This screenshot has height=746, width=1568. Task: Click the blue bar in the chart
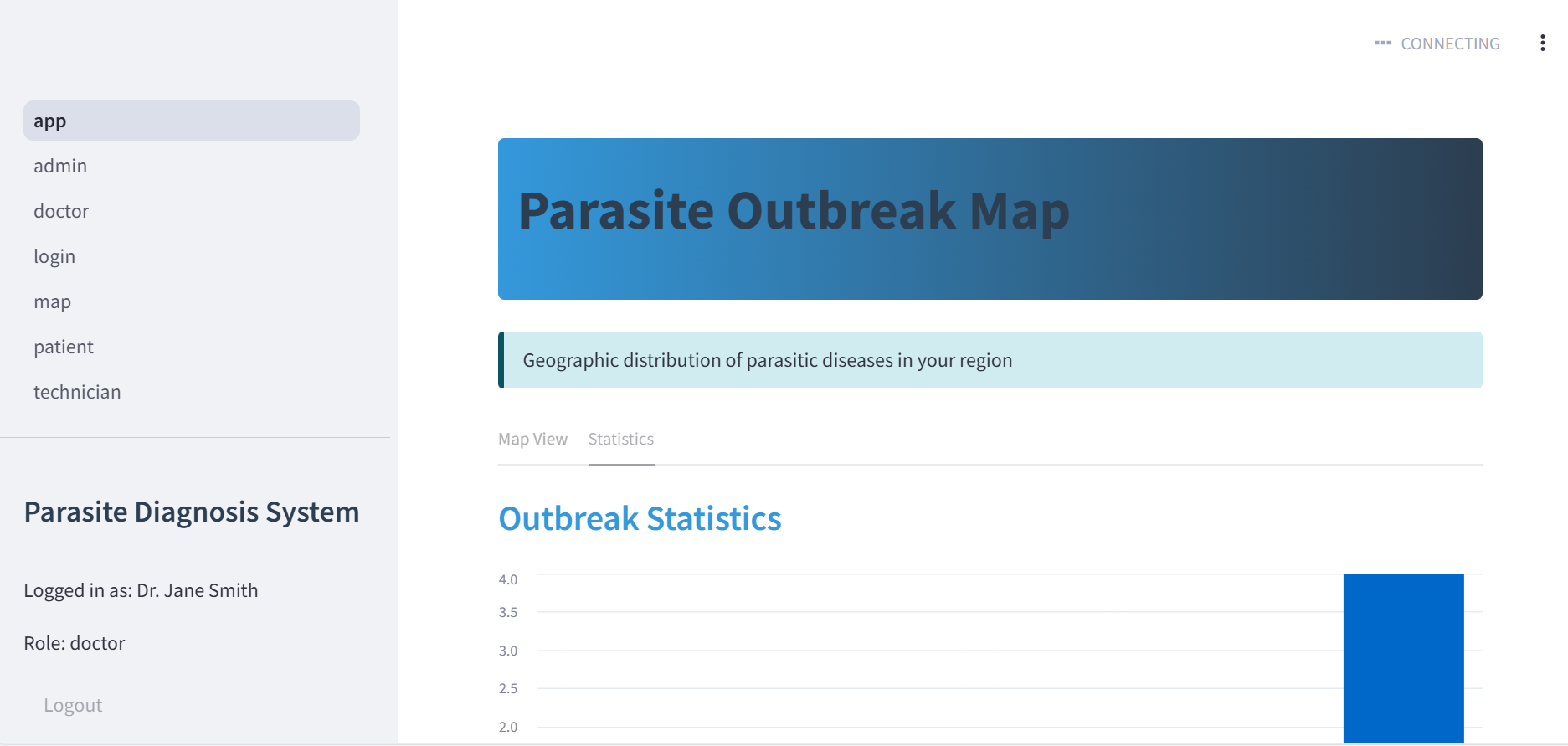[x=1403, y=658]
